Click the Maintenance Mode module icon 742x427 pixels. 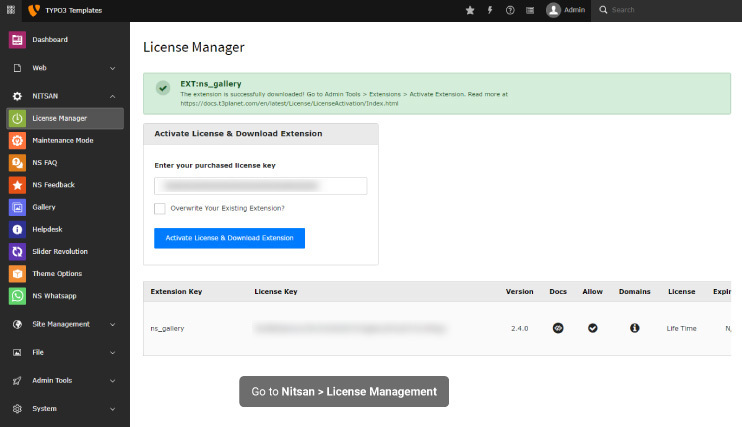click(x=18, y=141)
